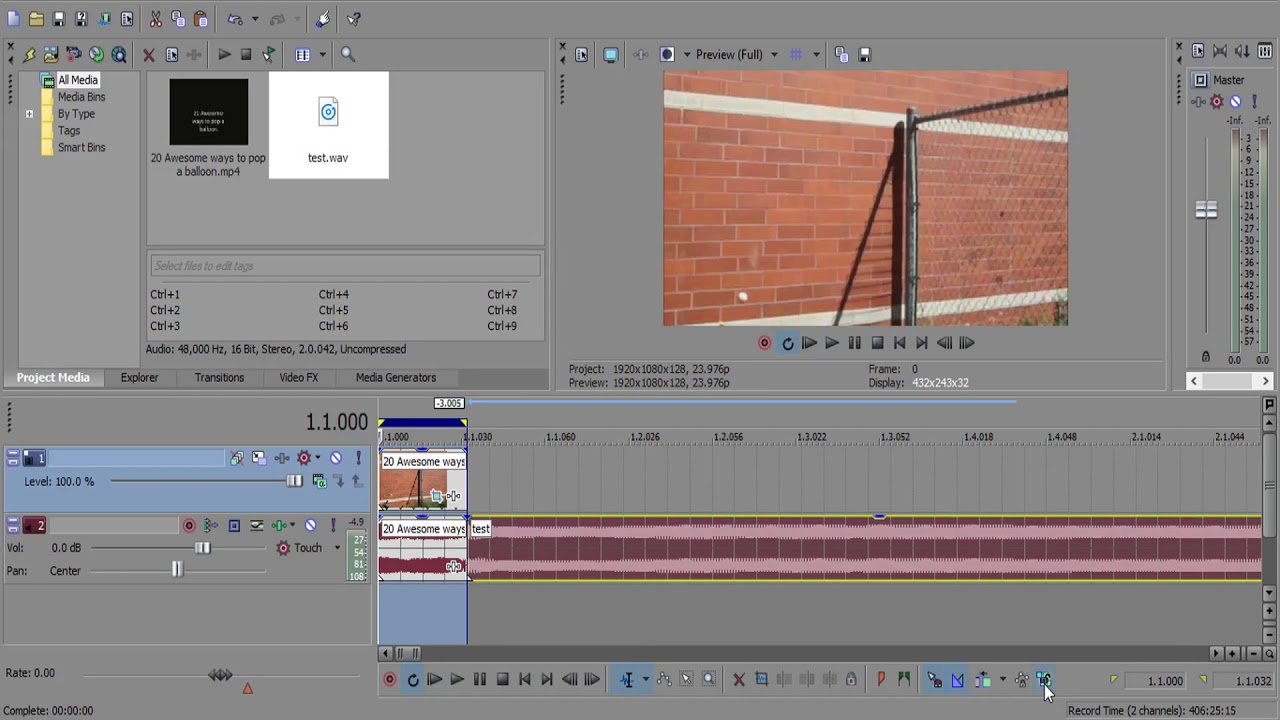1280x720 pixels.
Task: Toggle loop playback in preview transport
Action: point(787,343)
